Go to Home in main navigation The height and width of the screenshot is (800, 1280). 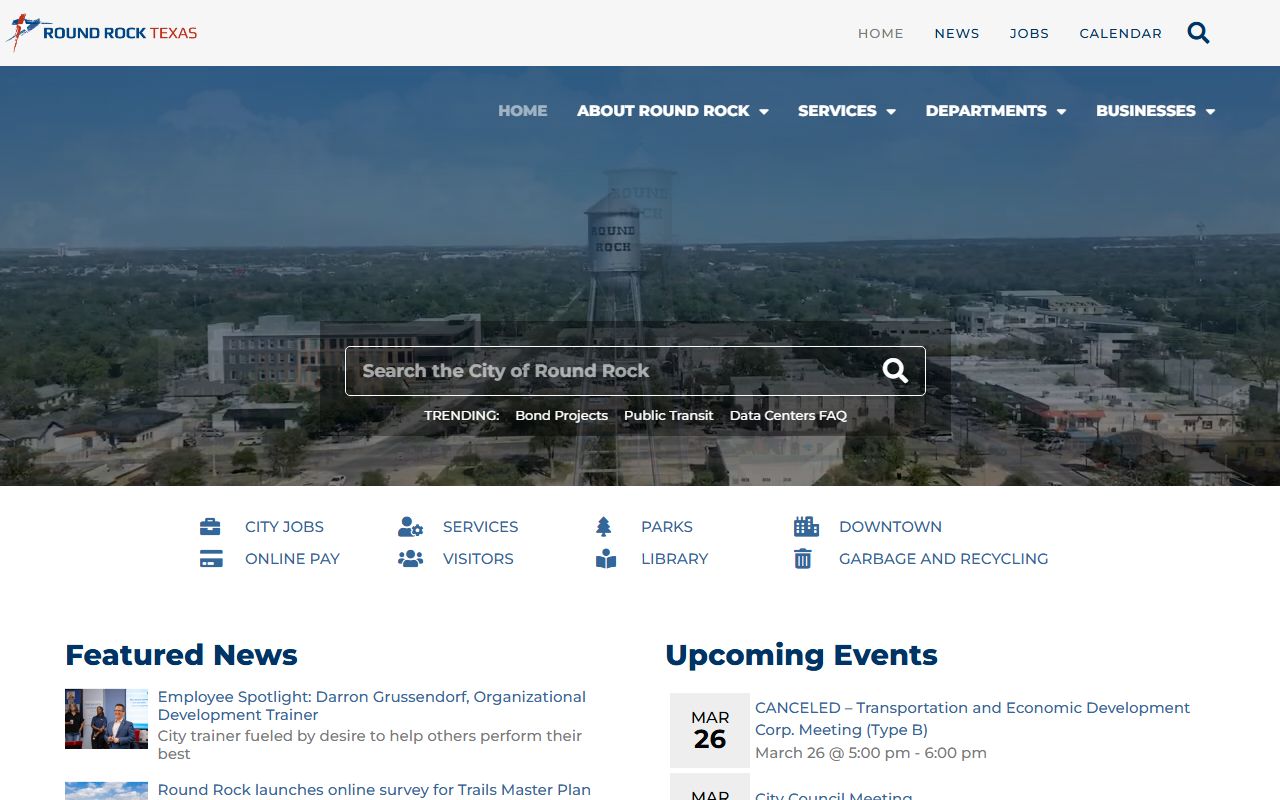click(x=523, y=111)
